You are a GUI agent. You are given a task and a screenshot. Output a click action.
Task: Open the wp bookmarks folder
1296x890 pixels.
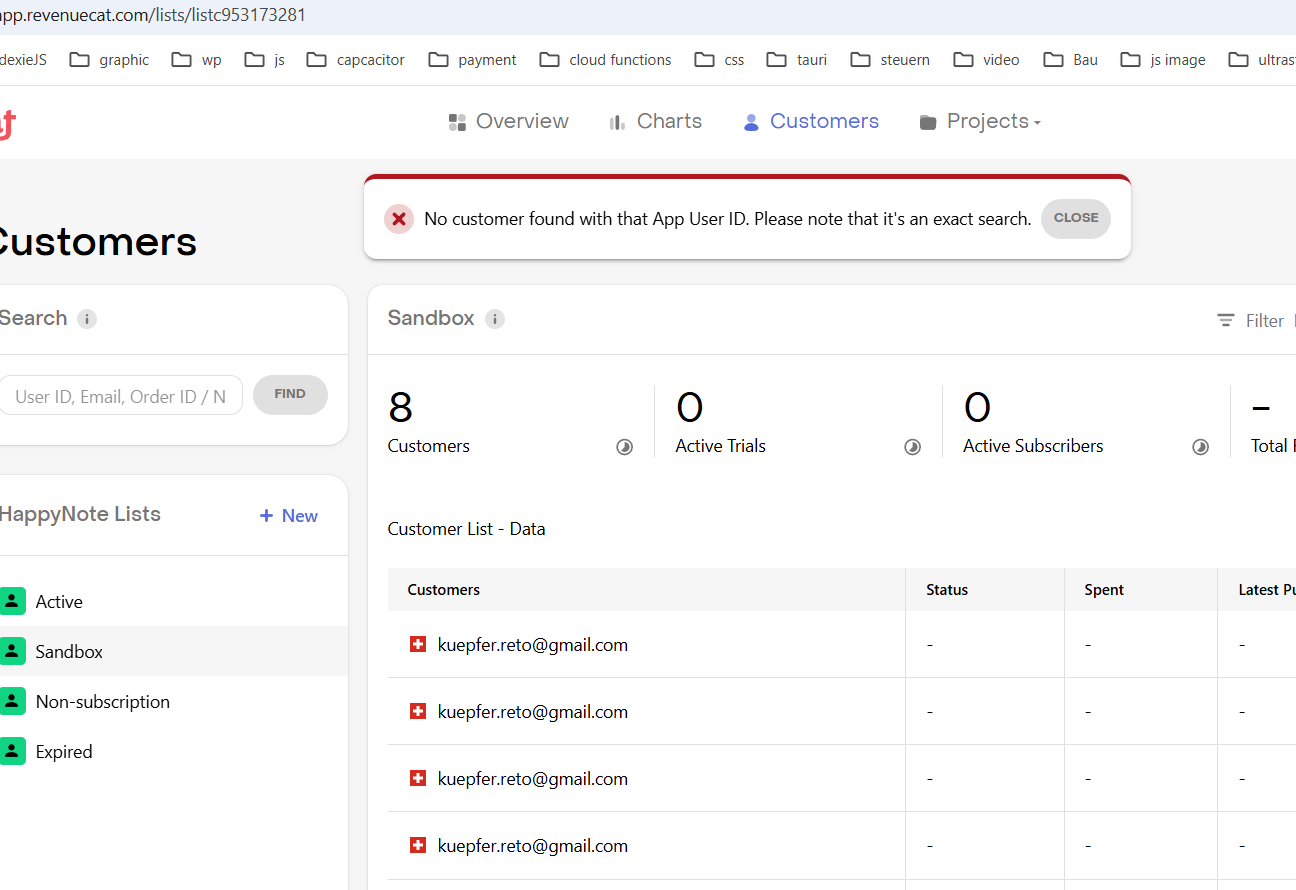tap(197, 60)
